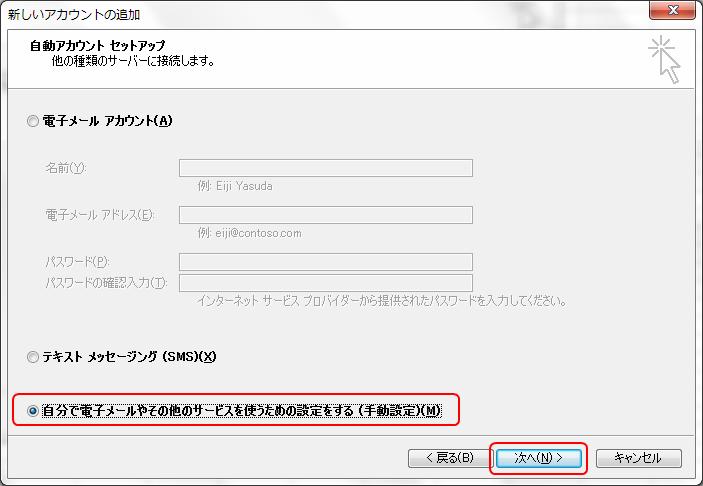Focus the 電子メール アドレス(E) input field

pyautogui.click(x=325, y=215)
